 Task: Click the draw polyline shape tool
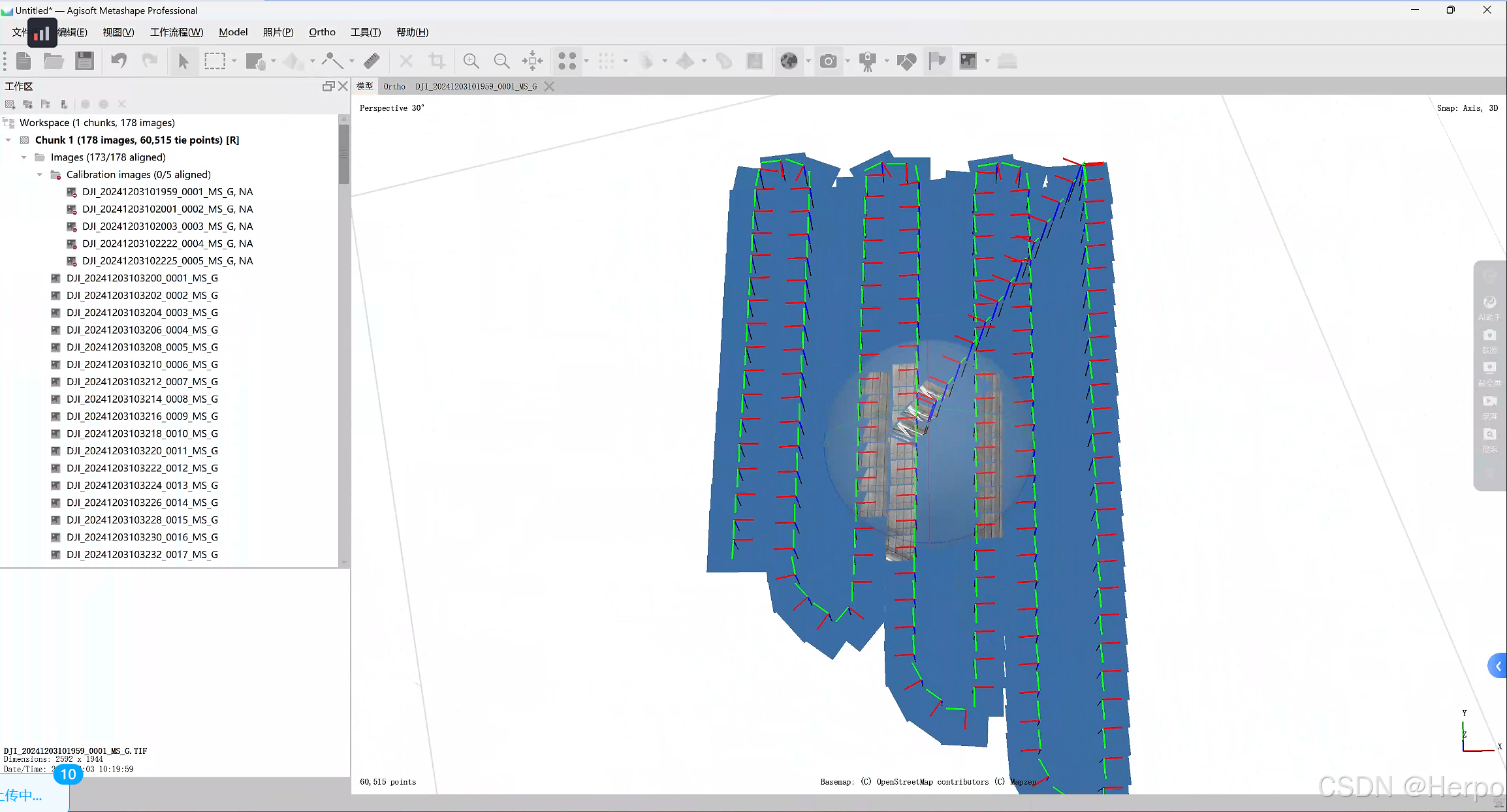(332, 61)
